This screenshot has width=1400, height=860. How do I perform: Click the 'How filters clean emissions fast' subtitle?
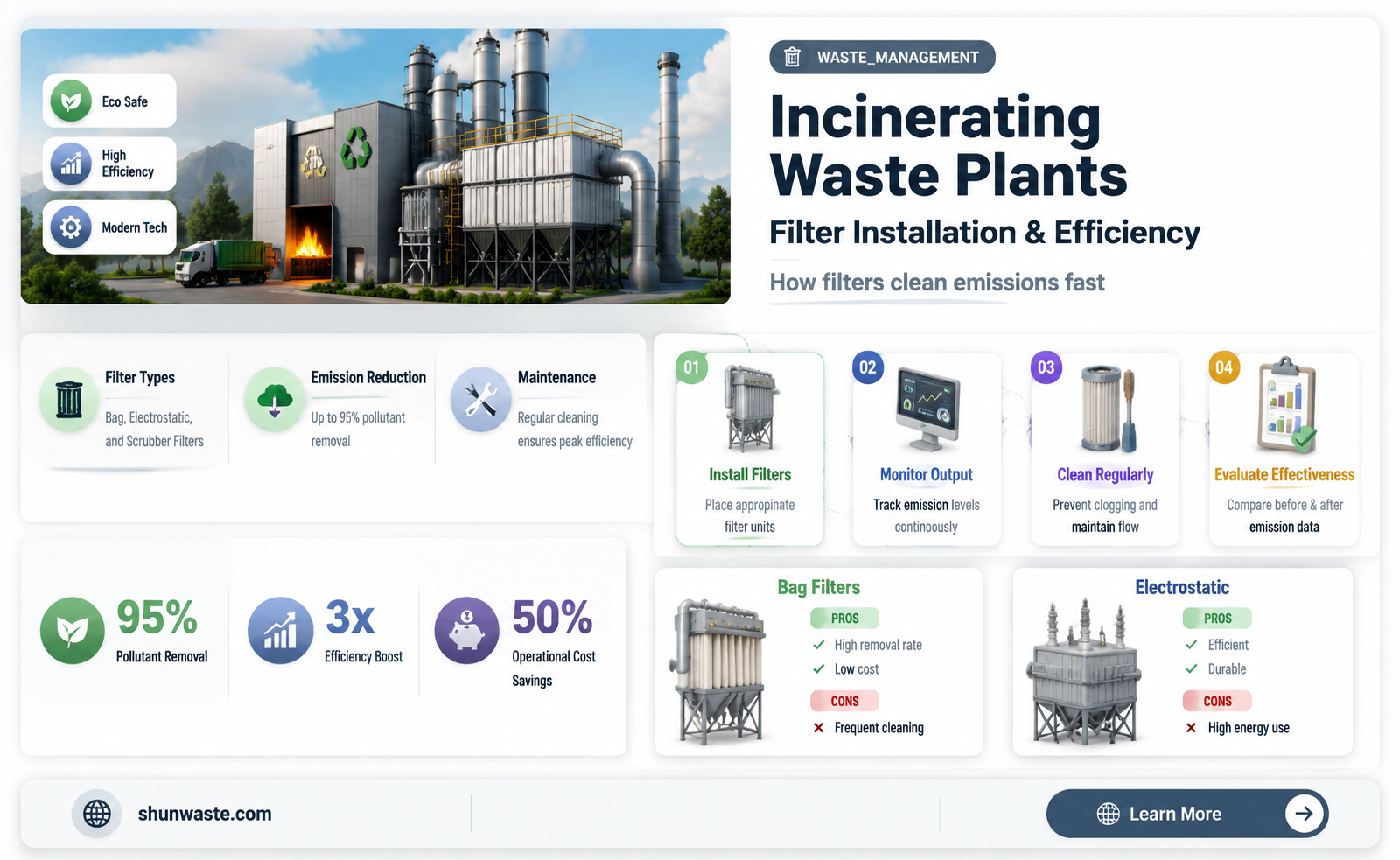[x=937, y=283]
